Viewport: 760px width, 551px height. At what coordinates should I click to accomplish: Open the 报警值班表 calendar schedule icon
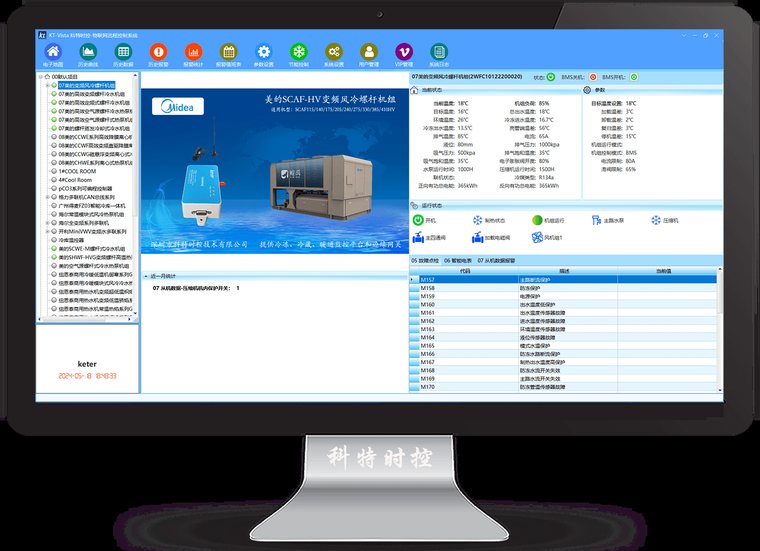(228, 51)
